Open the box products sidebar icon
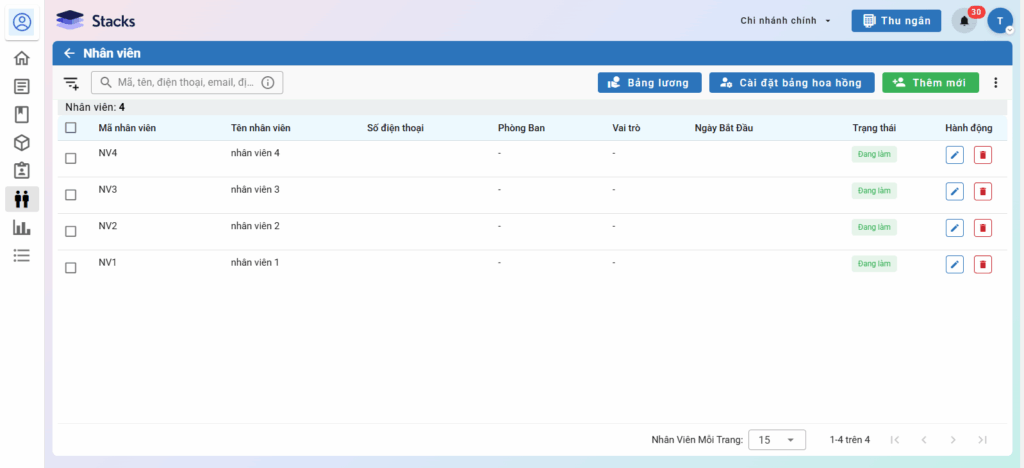 (x=21, y=143)
